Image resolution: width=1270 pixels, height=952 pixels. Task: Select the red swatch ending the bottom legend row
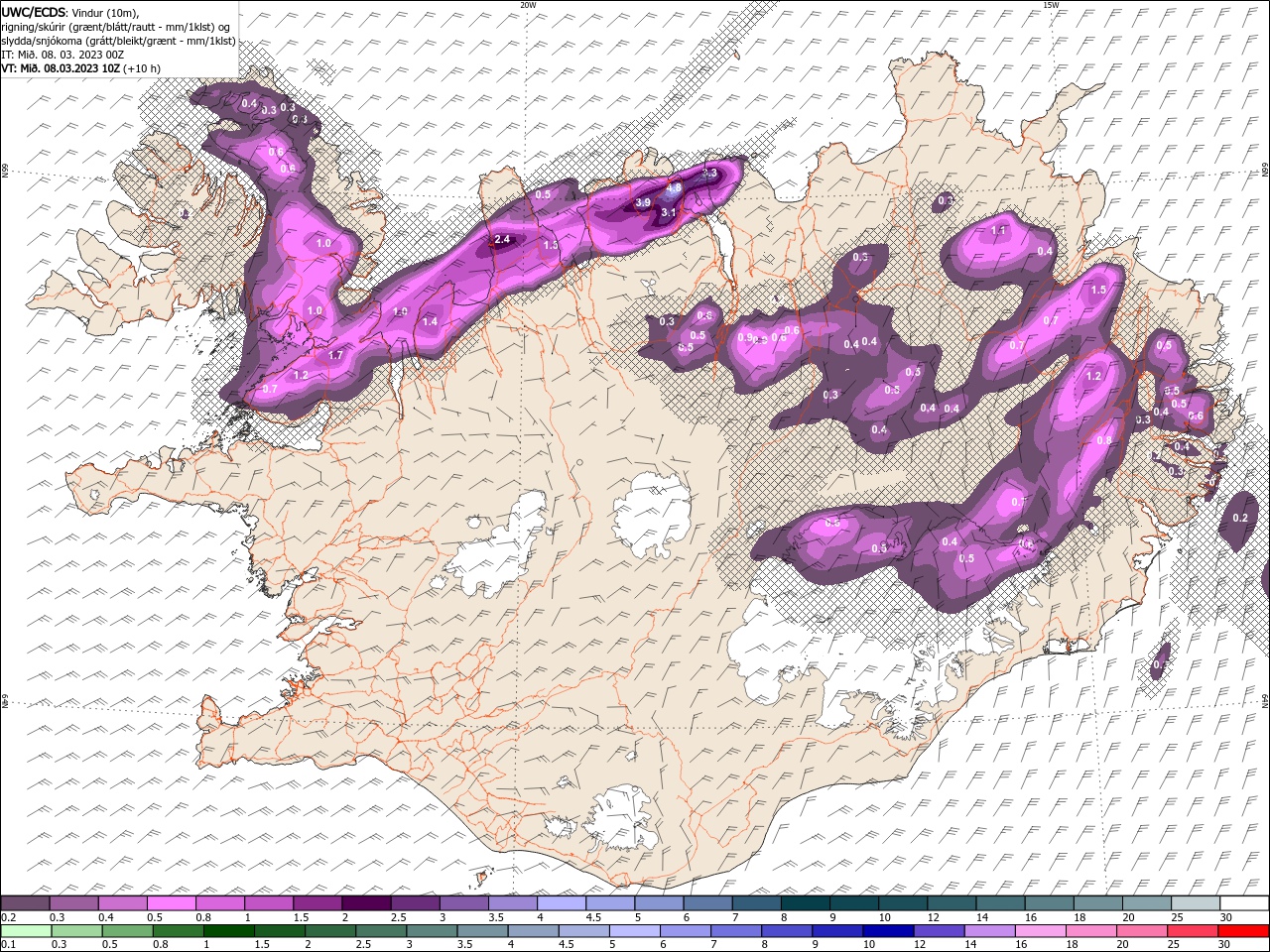(x=1243, y=931)
